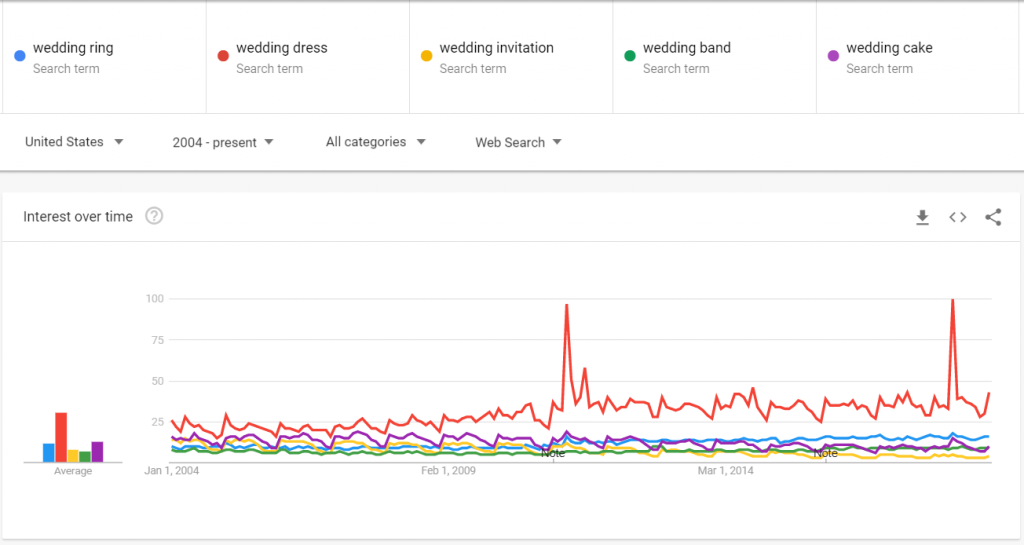Edit the wedding cake search term

click(x=889, y=48)
